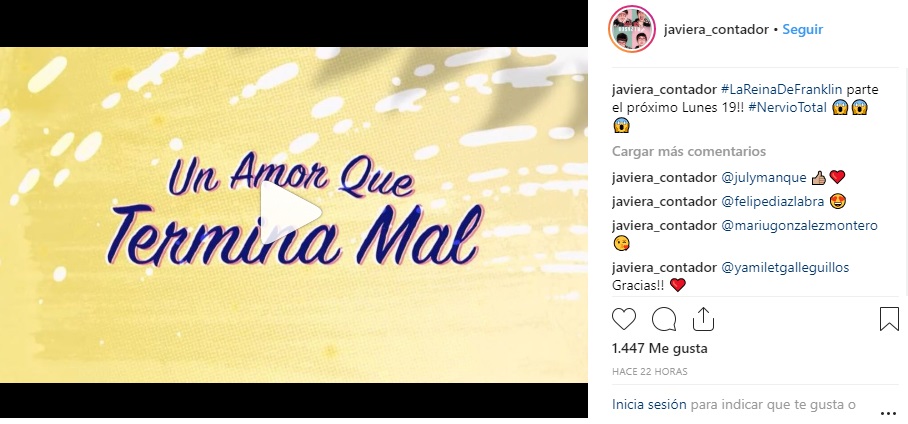Open javiera_contador username in header
The width and height of the screenshot is (908, 424).
pyautogui.click(x=716, y=30)
